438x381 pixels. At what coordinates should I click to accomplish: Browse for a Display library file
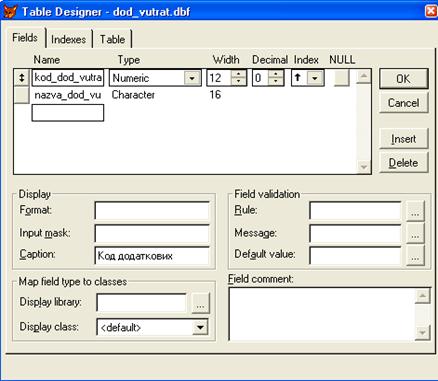[200, 303]
